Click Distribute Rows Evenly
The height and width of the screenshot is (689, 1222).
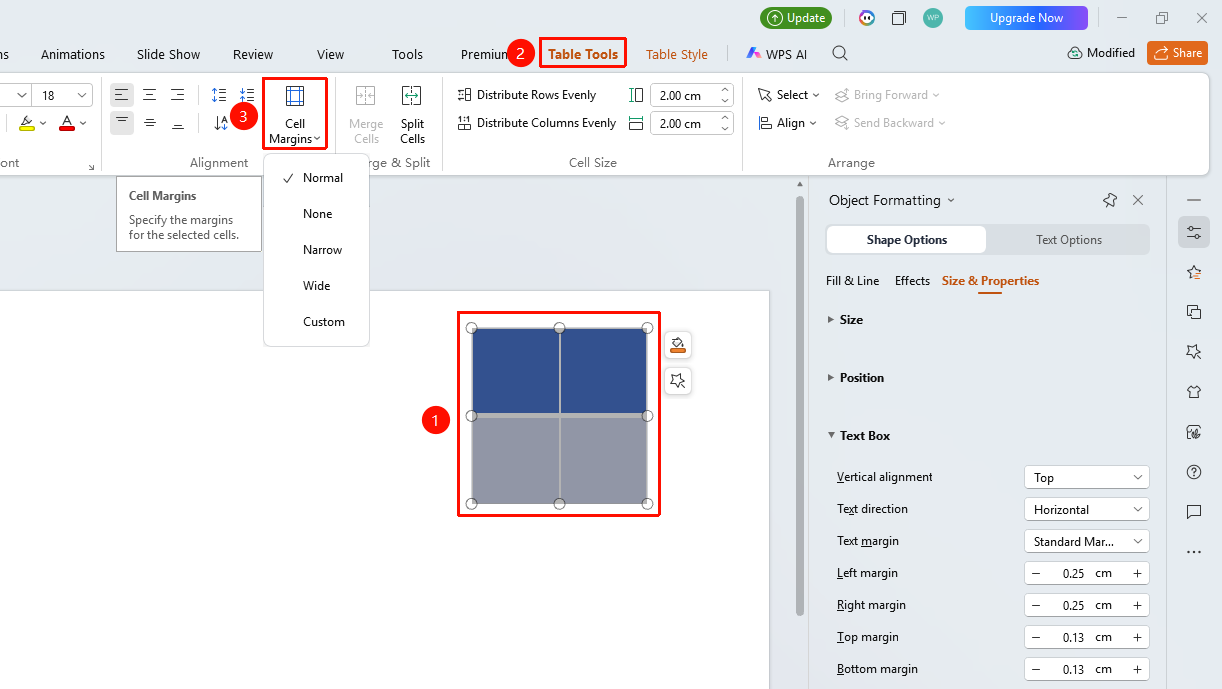click(527, 95)
